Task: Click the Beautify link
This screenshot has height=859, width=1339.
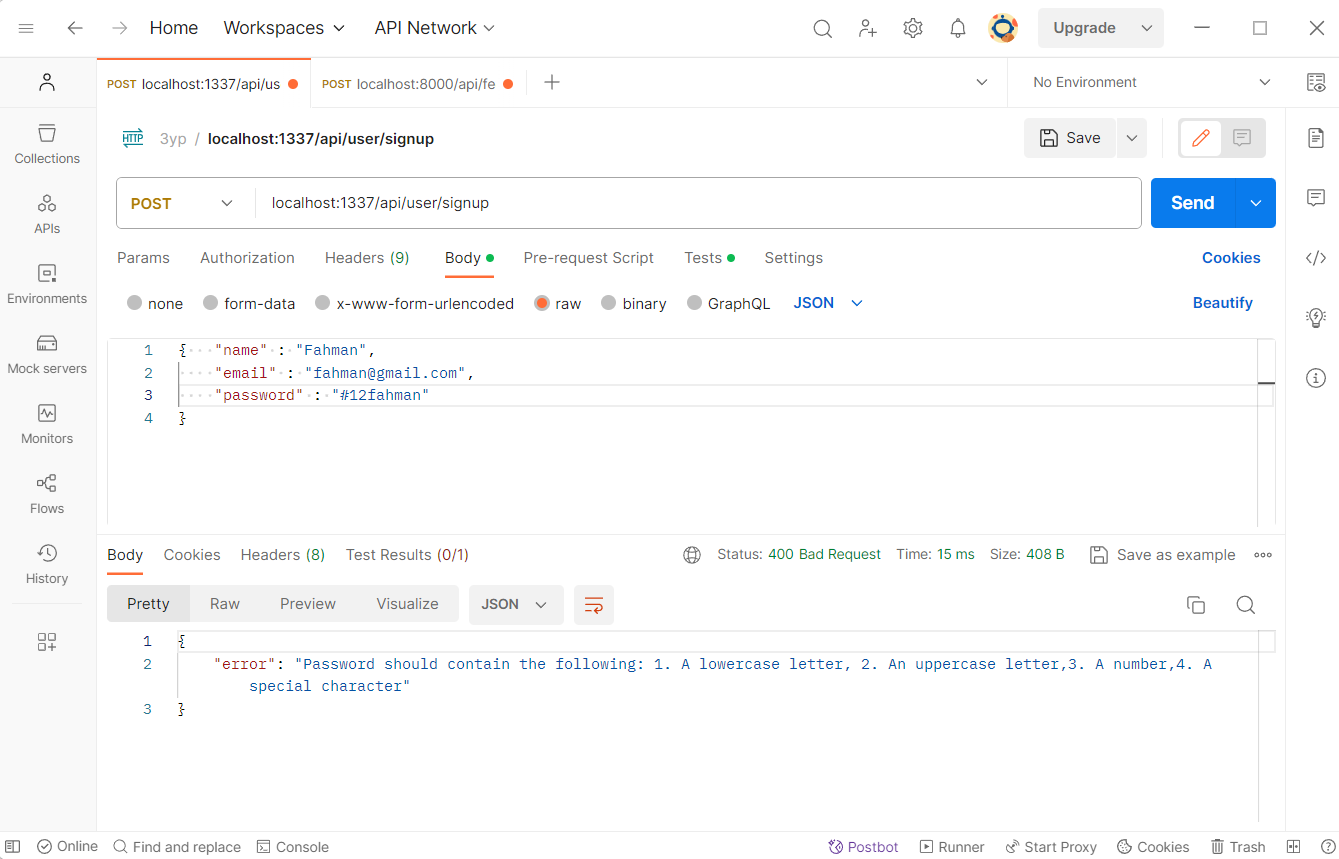Action: (x=1222, y=303)
